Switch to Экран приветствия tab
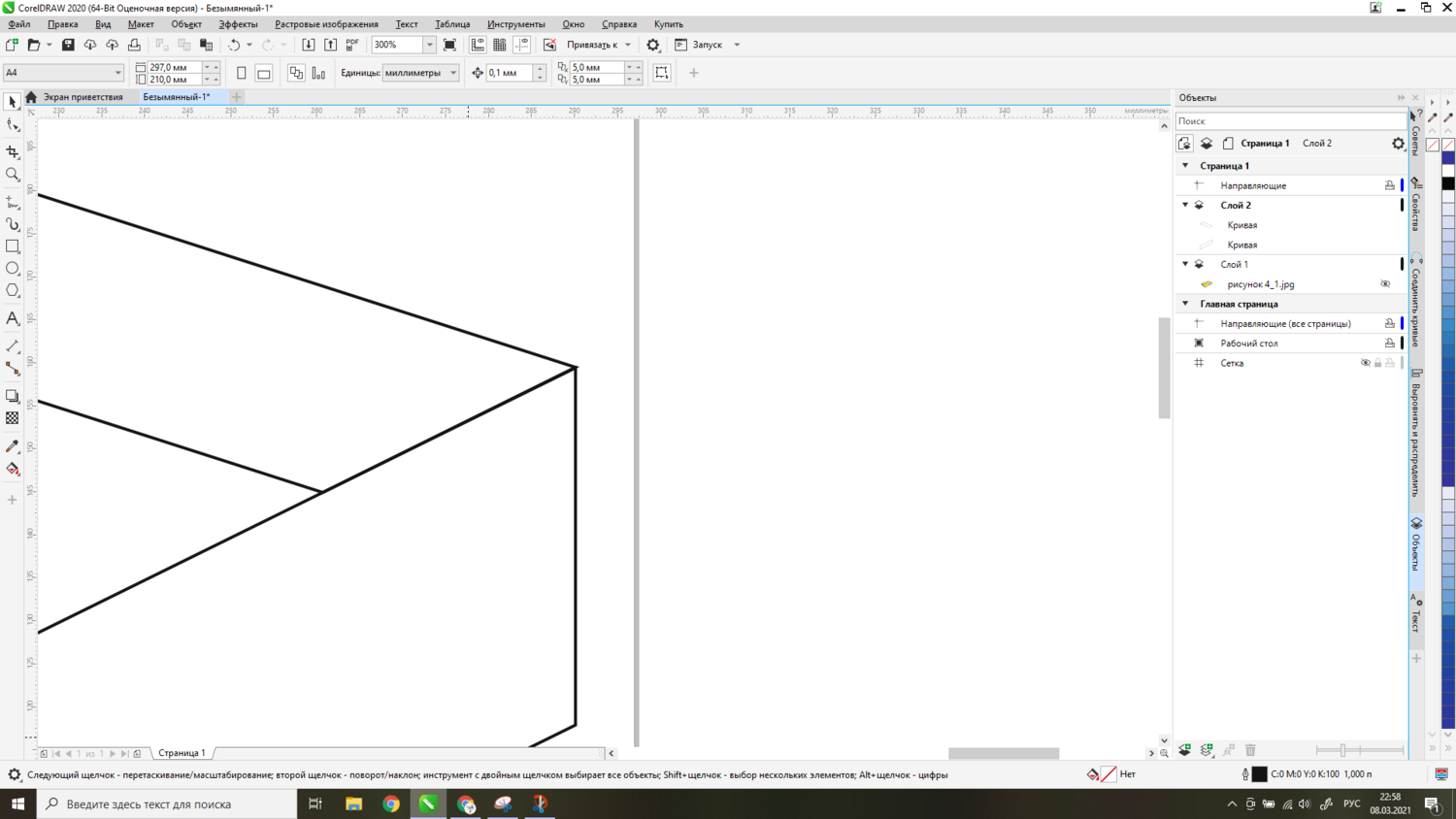The width and height of the screenshot is (1456, 819). (83, 97)
